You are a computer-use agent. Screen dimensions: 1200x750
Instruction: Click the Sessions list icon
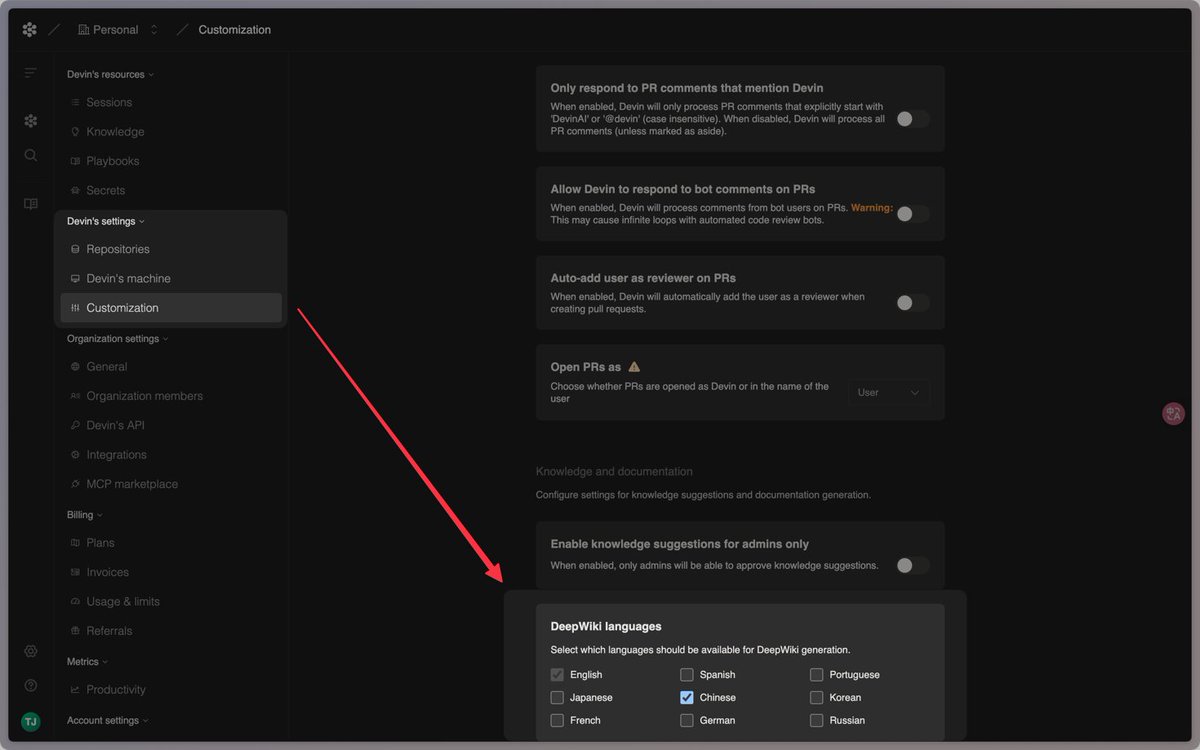[x=75, y=102]
